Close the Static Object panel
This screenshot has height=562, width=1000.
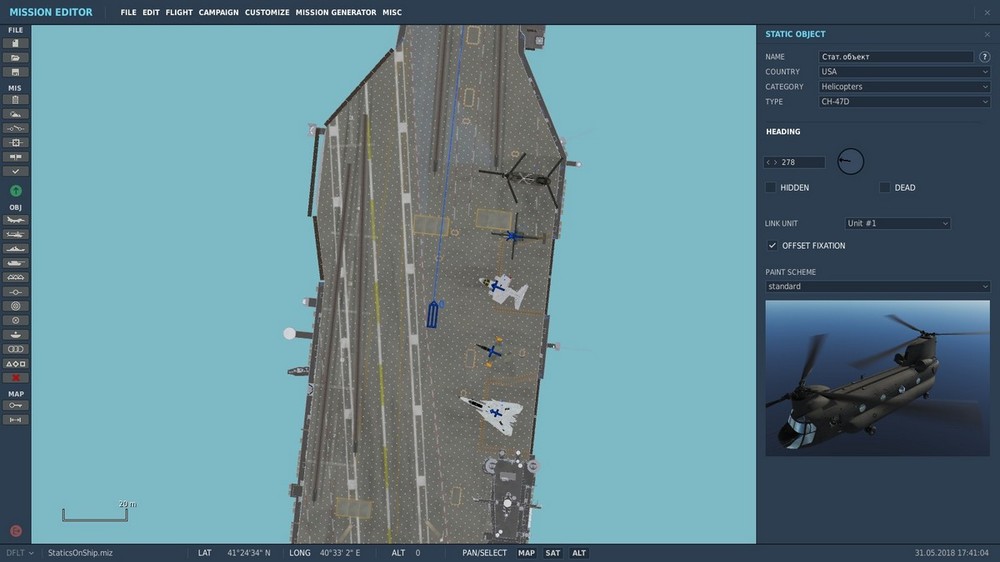[987, 34]
